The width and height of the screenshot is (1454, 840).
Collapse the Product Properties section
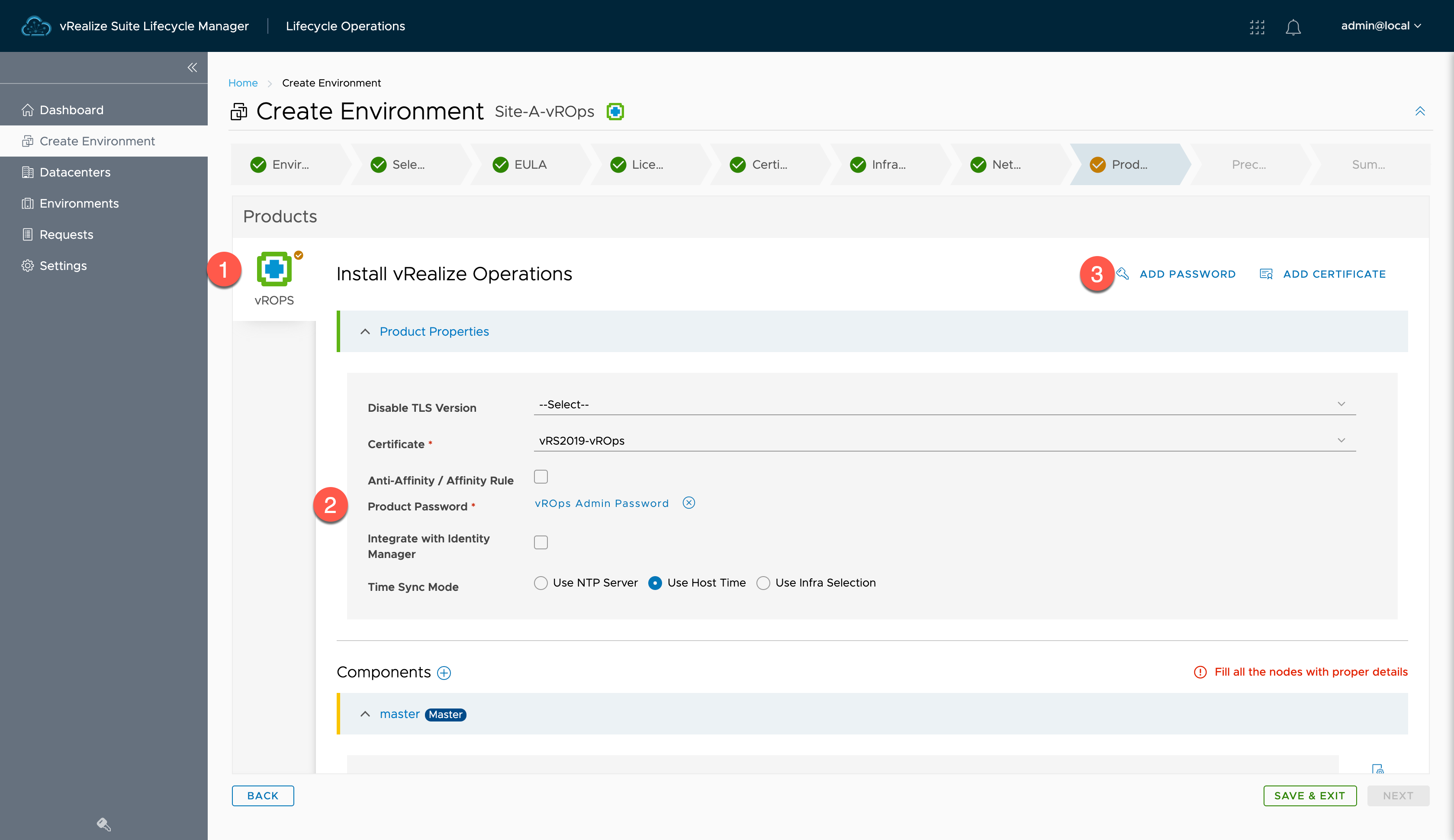[x=365, y=332]
